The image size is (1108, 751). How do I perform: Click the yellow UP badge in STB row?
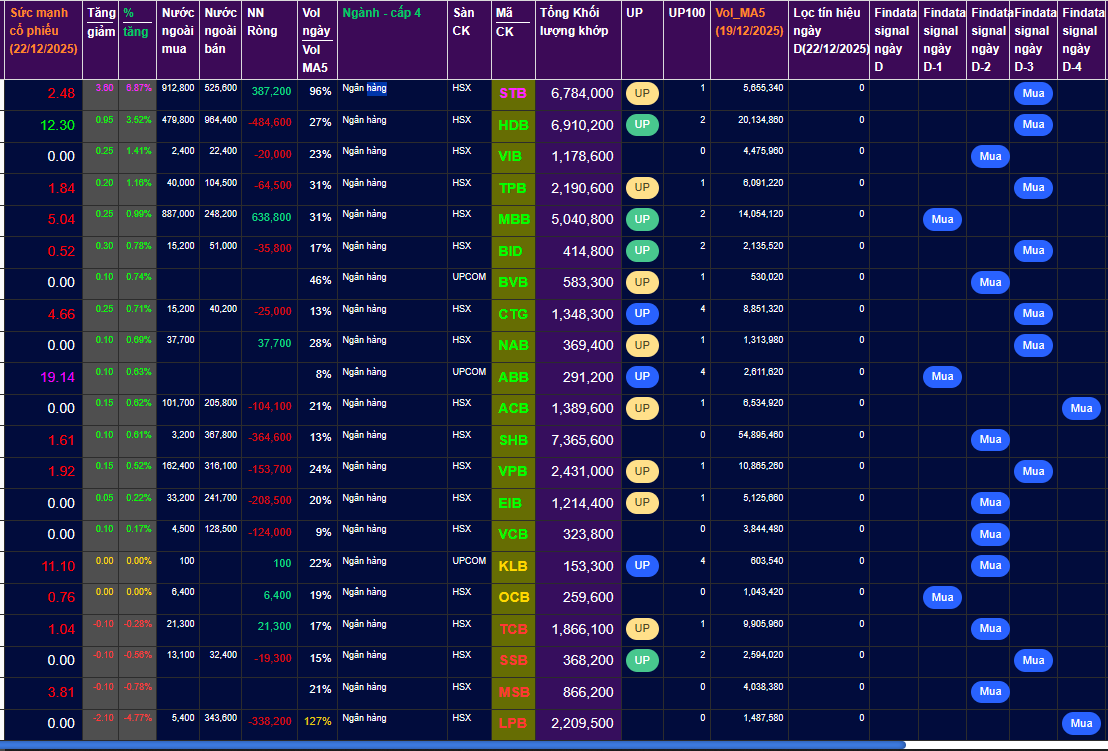point(642,93)
